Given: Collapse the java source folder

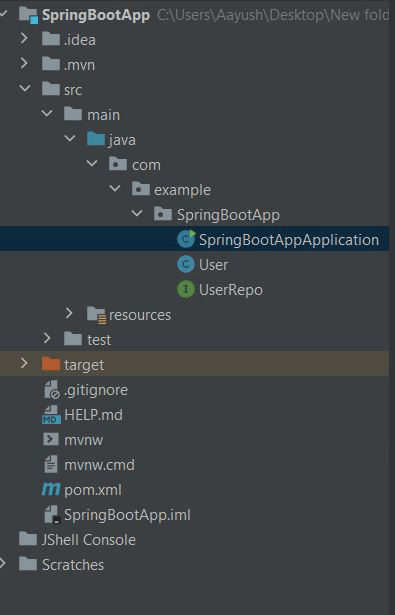Looking at the screenshot, I should tap(70, 138).
